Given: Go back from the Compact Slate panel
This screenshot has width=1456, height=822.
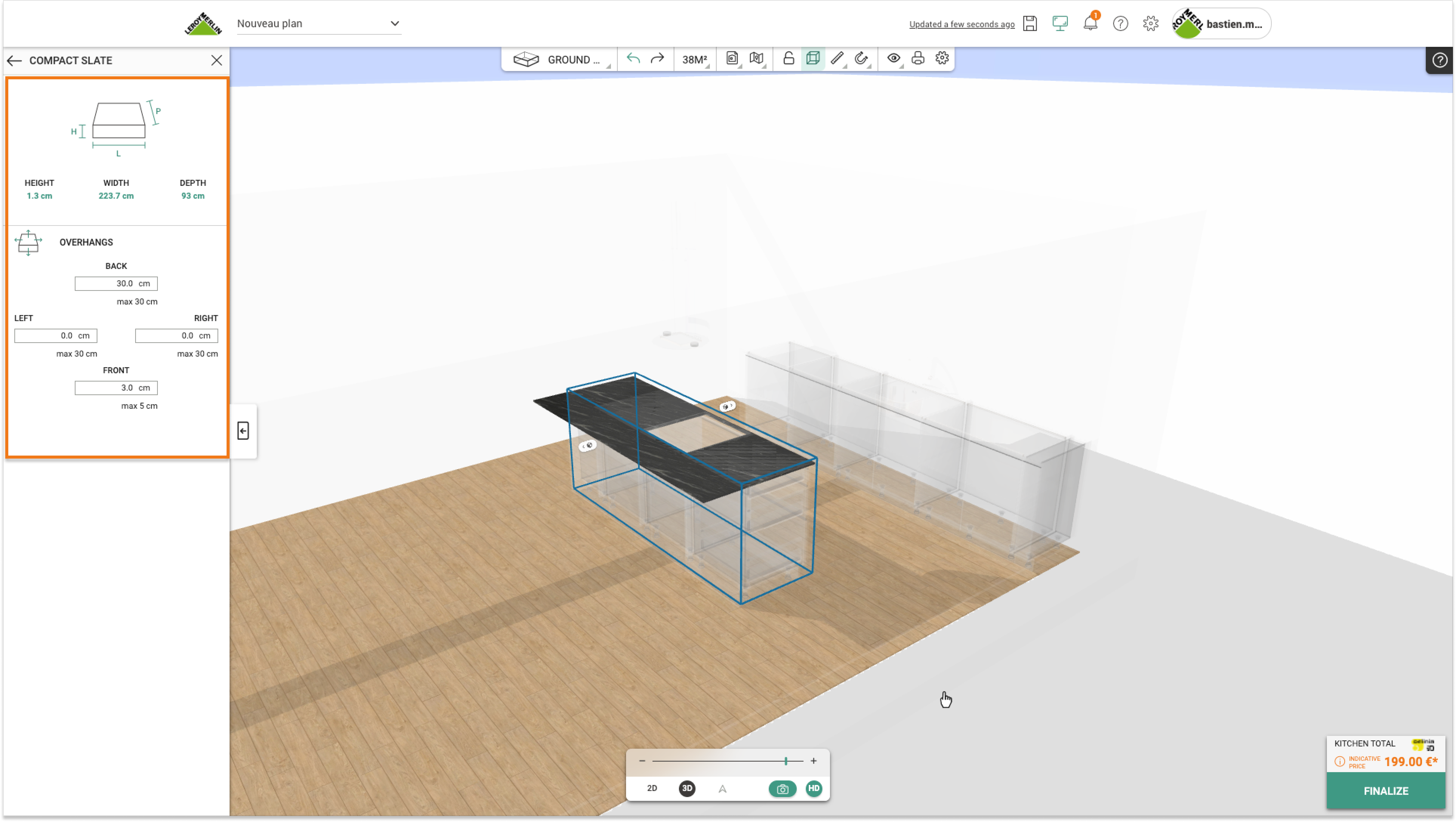Looking at the screenshot, I should point(14,60).
